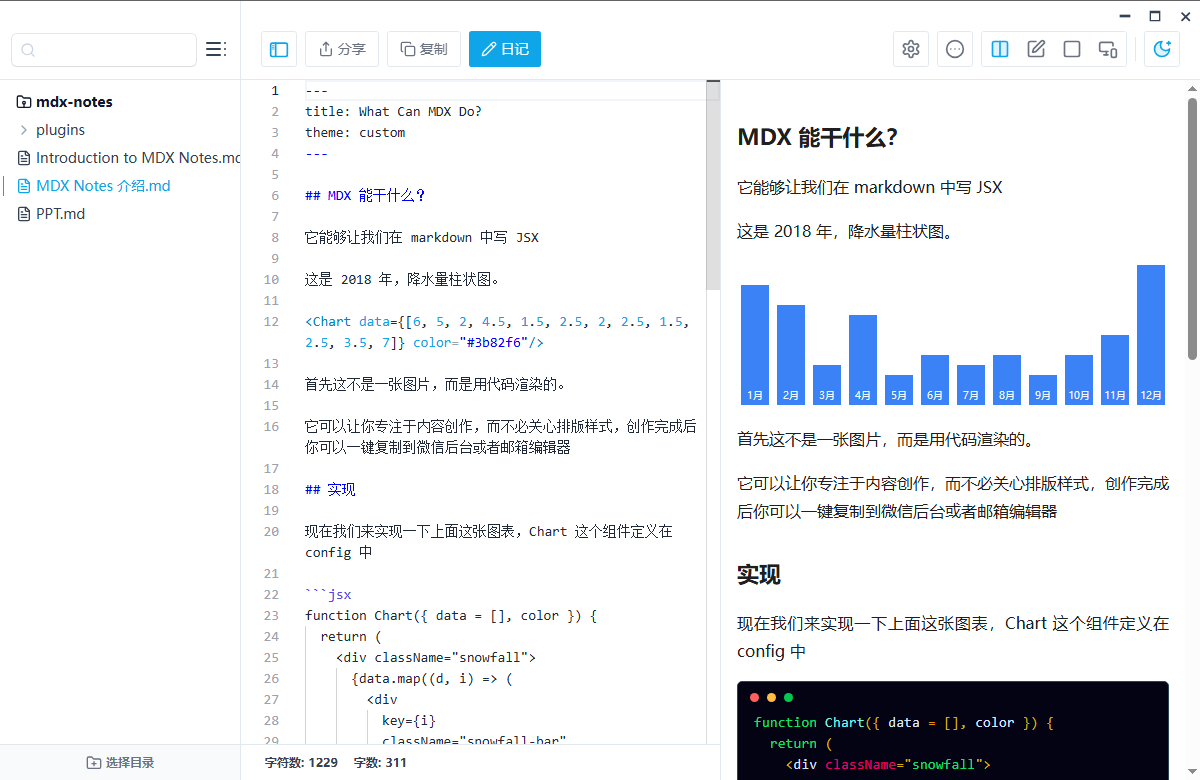Click the sort/list icon beside search box

coord(215,48)
